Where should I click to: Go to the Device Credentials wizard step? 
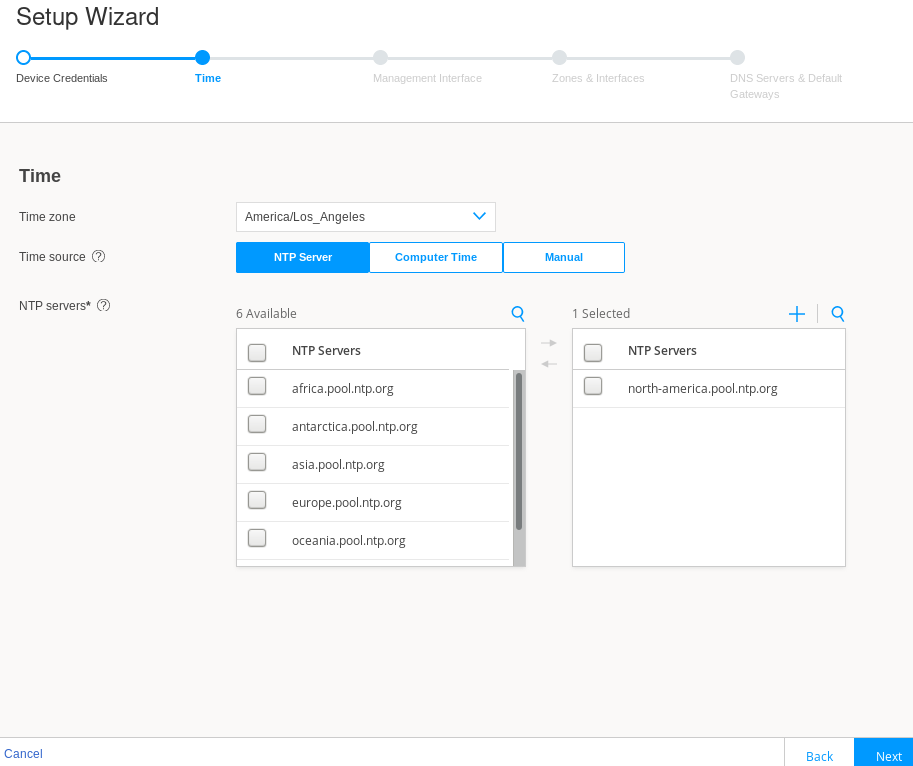click(23, 58)
